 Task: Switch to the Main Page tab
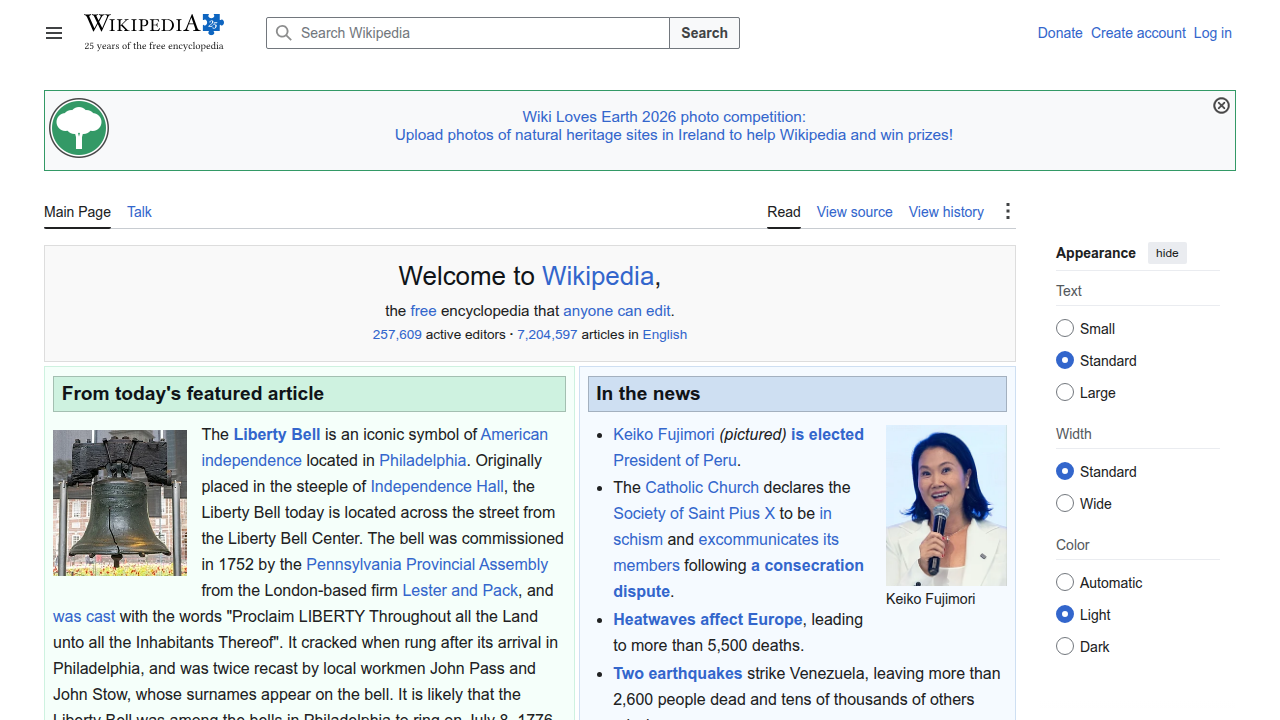click(77, 212)
